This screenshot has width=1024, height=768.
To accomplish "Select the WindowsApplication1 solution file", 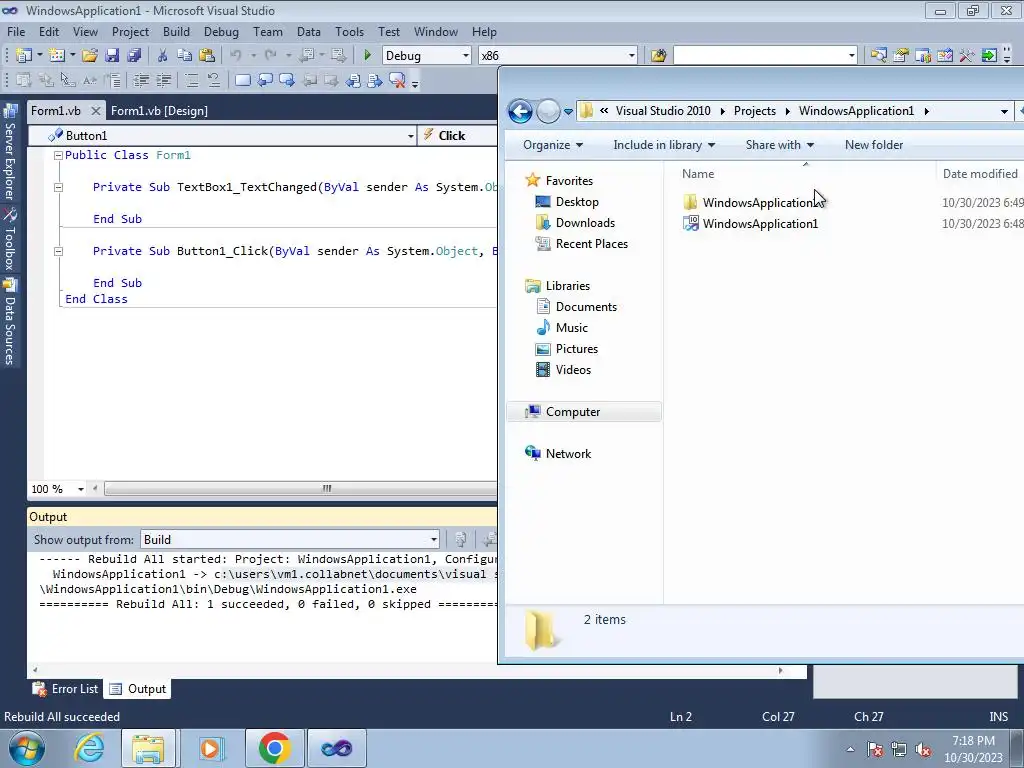I will [x=750, y=223].
